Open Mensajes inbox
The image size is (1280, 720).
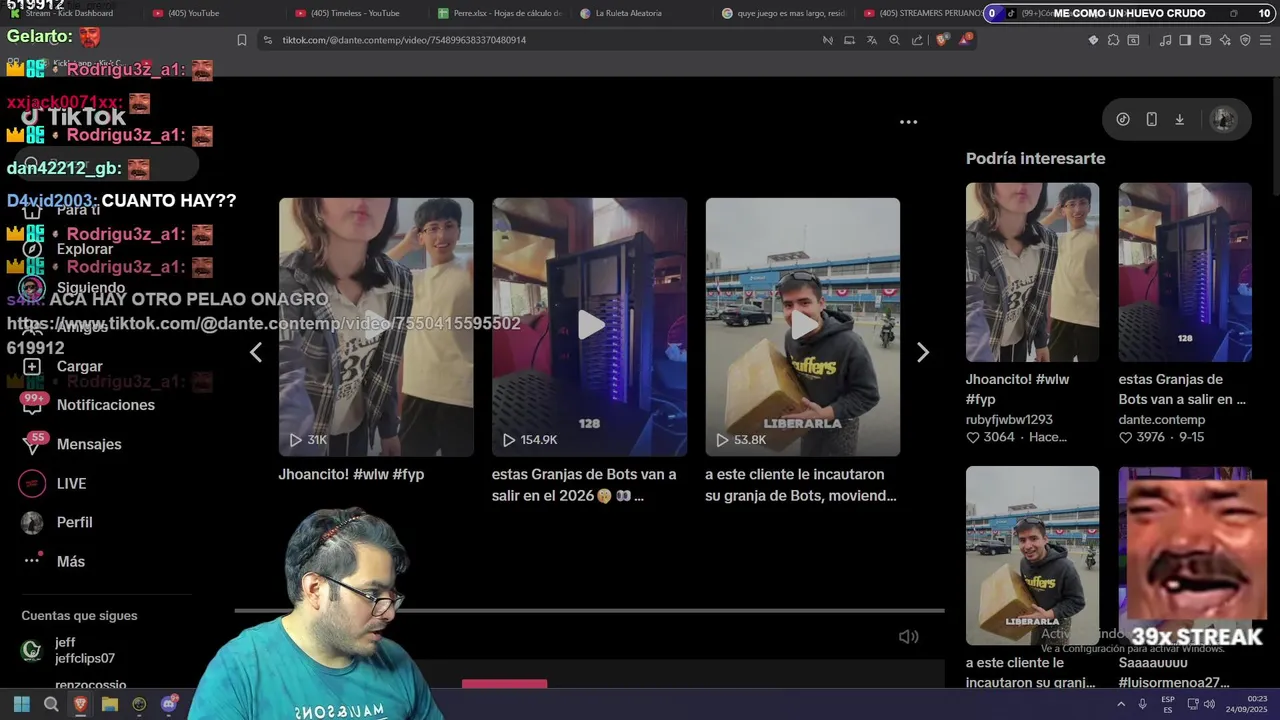pyautogui.click(x=73, y=444)
